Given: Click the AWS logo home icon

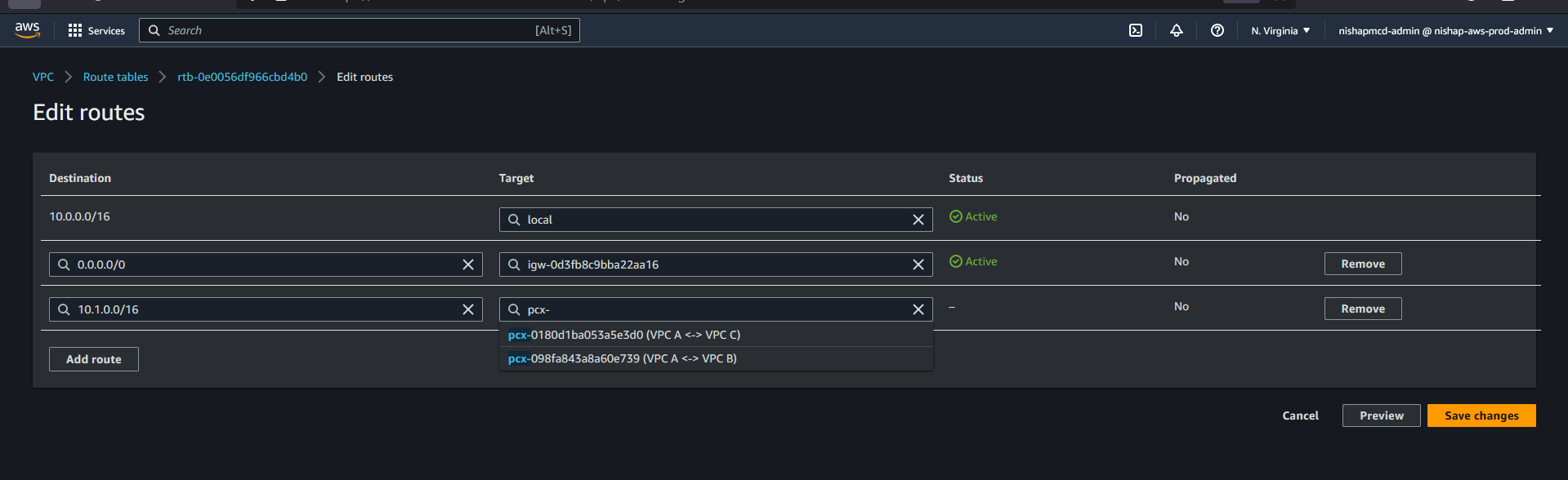Looking at the screenshot, I should (x=27, y=29).
